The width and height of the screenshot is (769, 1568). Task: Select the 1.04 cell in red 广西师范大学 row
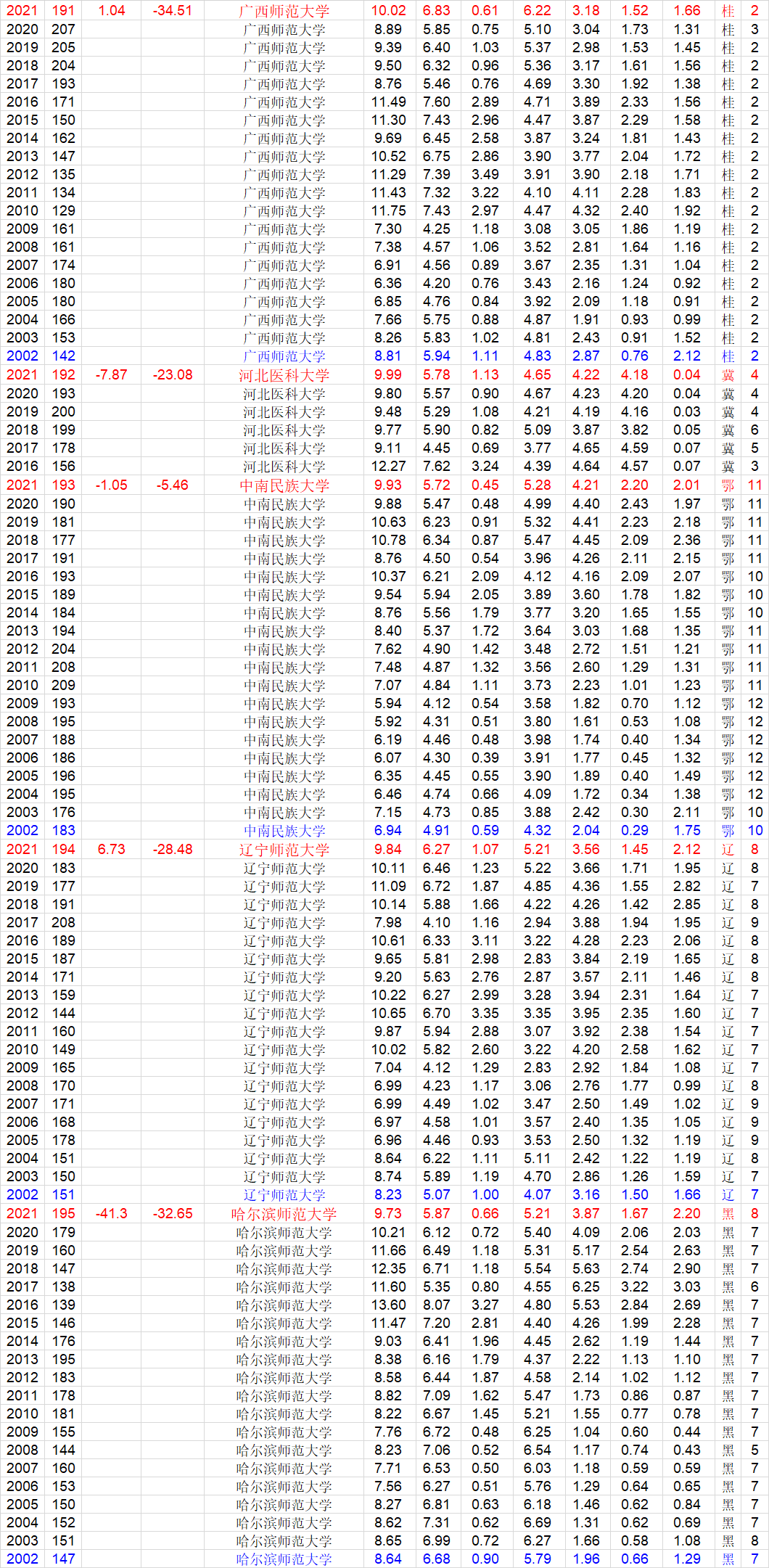tap(112, 11)
